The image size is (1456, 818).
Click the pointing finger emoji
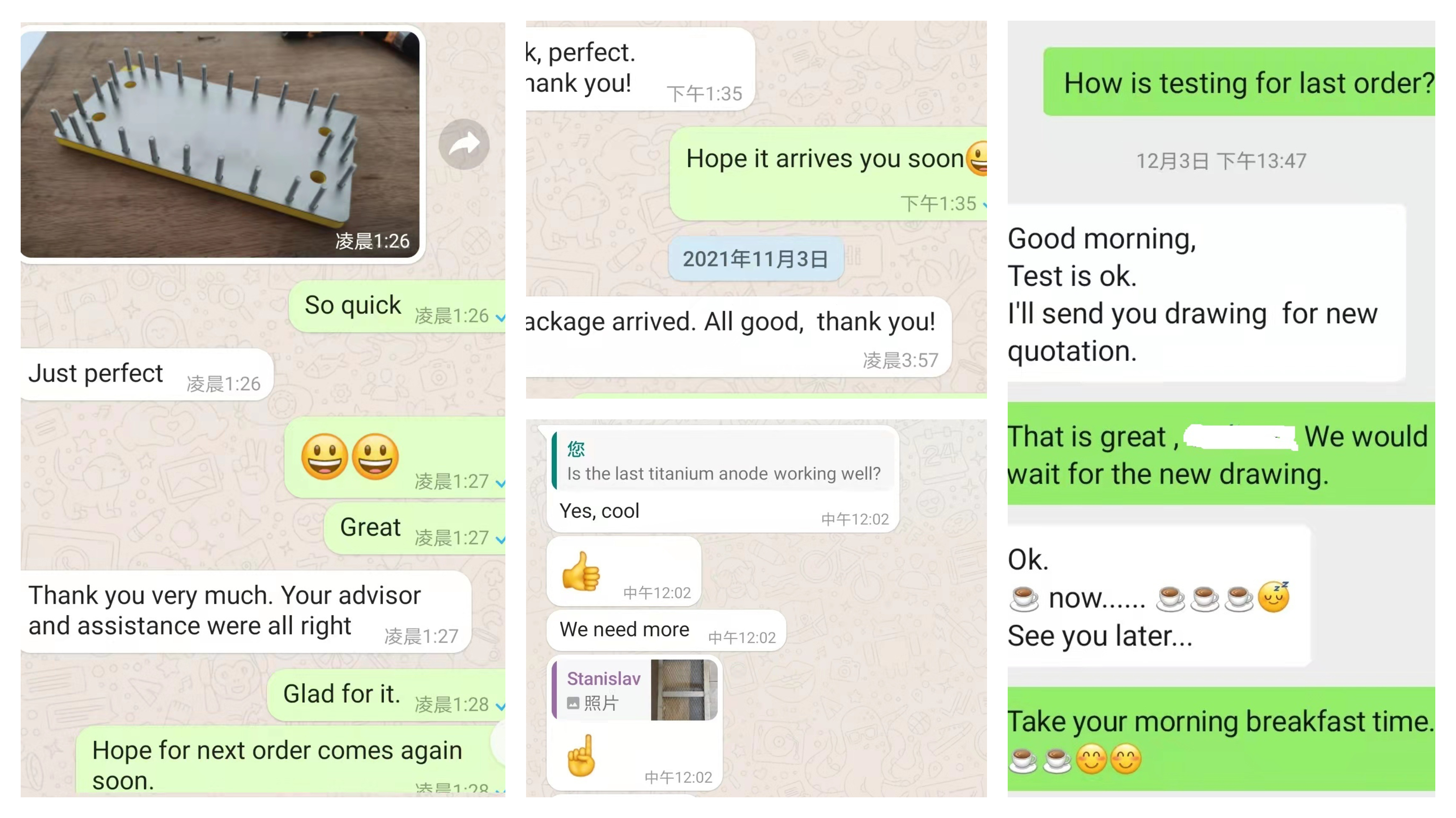pyautogui.click(x=581, y=755)
